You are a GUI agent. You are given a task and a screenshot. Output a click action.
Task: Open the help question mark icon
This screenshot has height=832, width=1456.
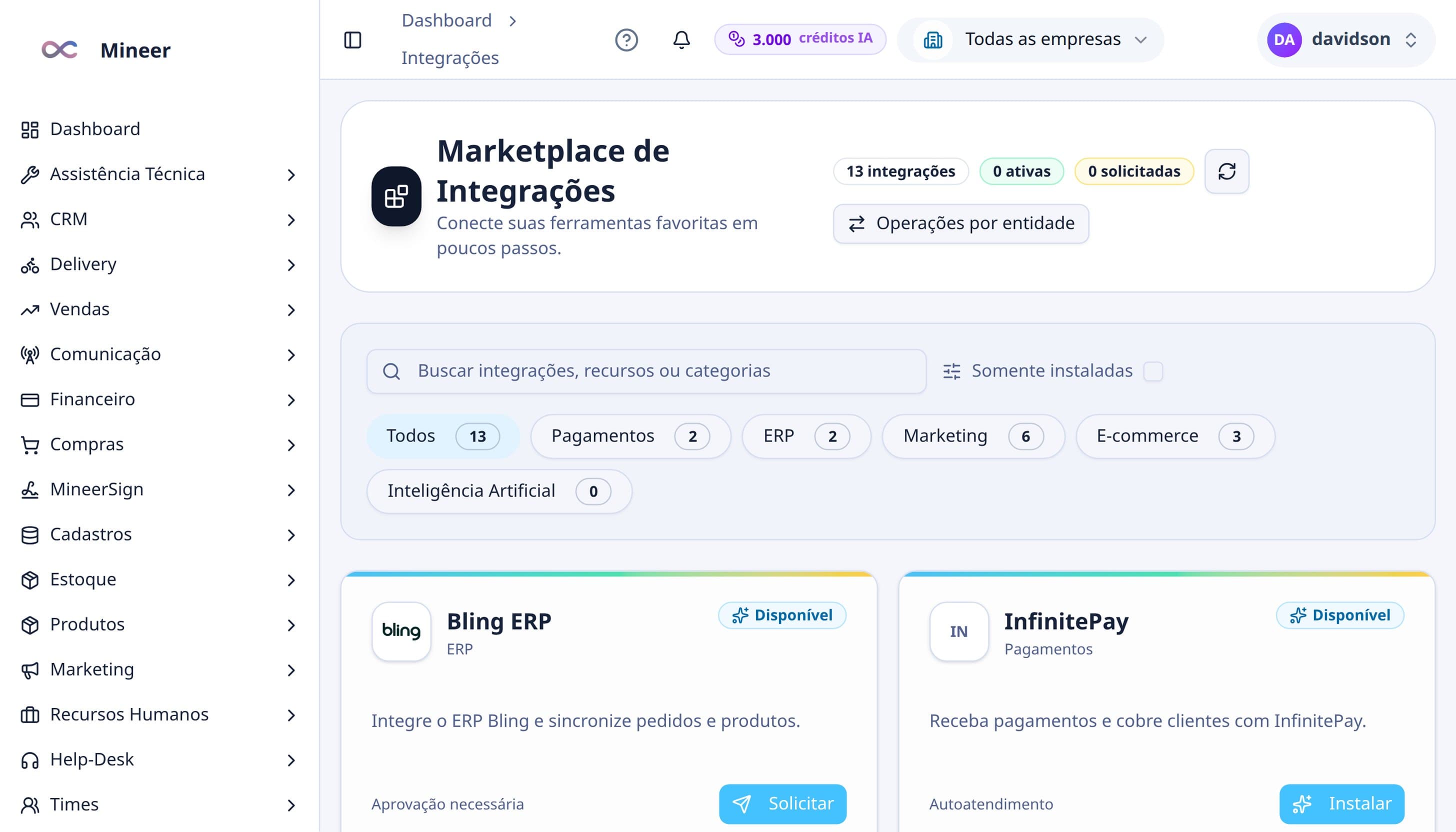pyautogui.click(x=626, y=40)
